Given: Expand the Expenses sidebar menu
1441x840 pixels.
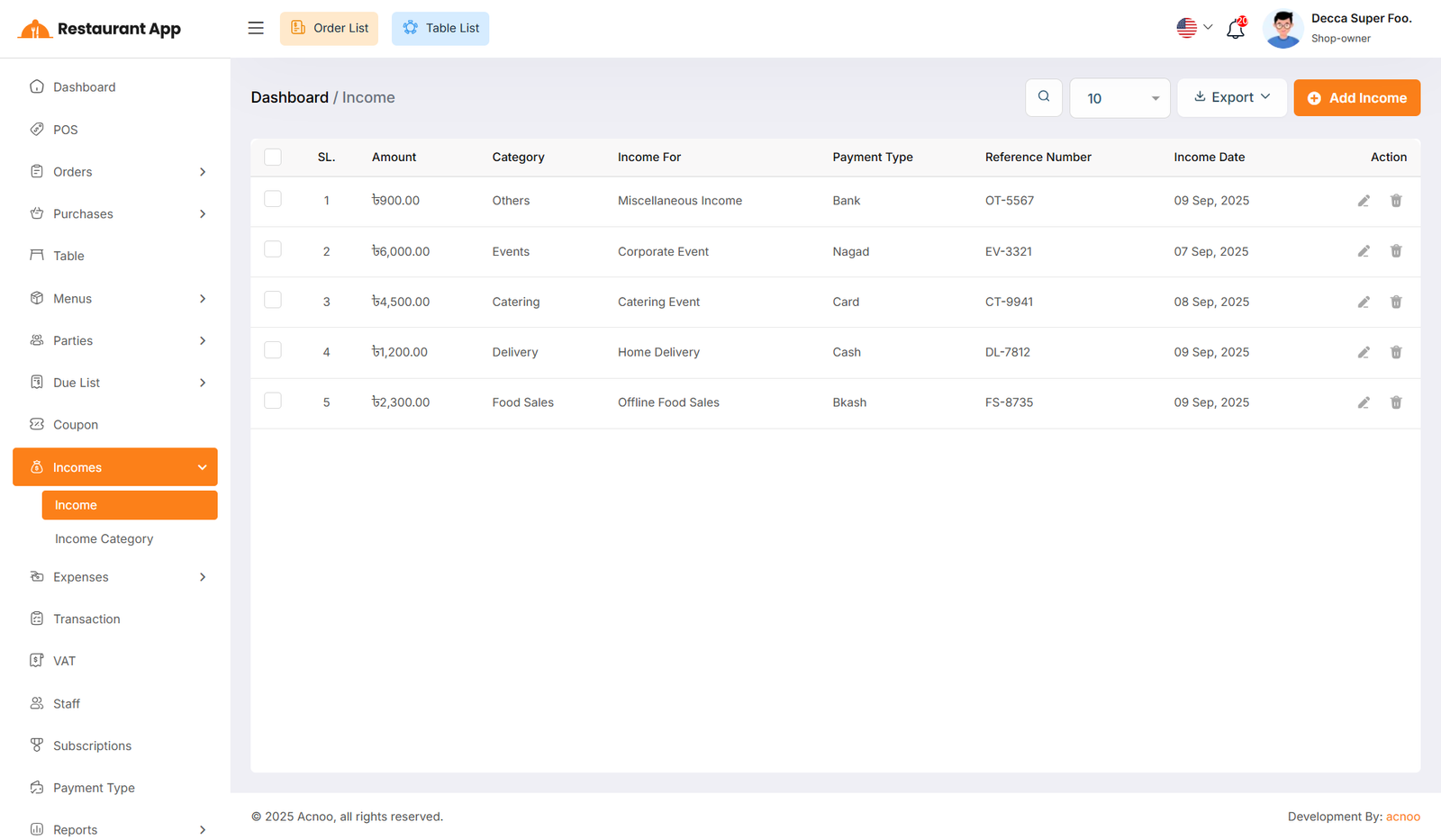Looking at the screenshot, I should (115, 577).
